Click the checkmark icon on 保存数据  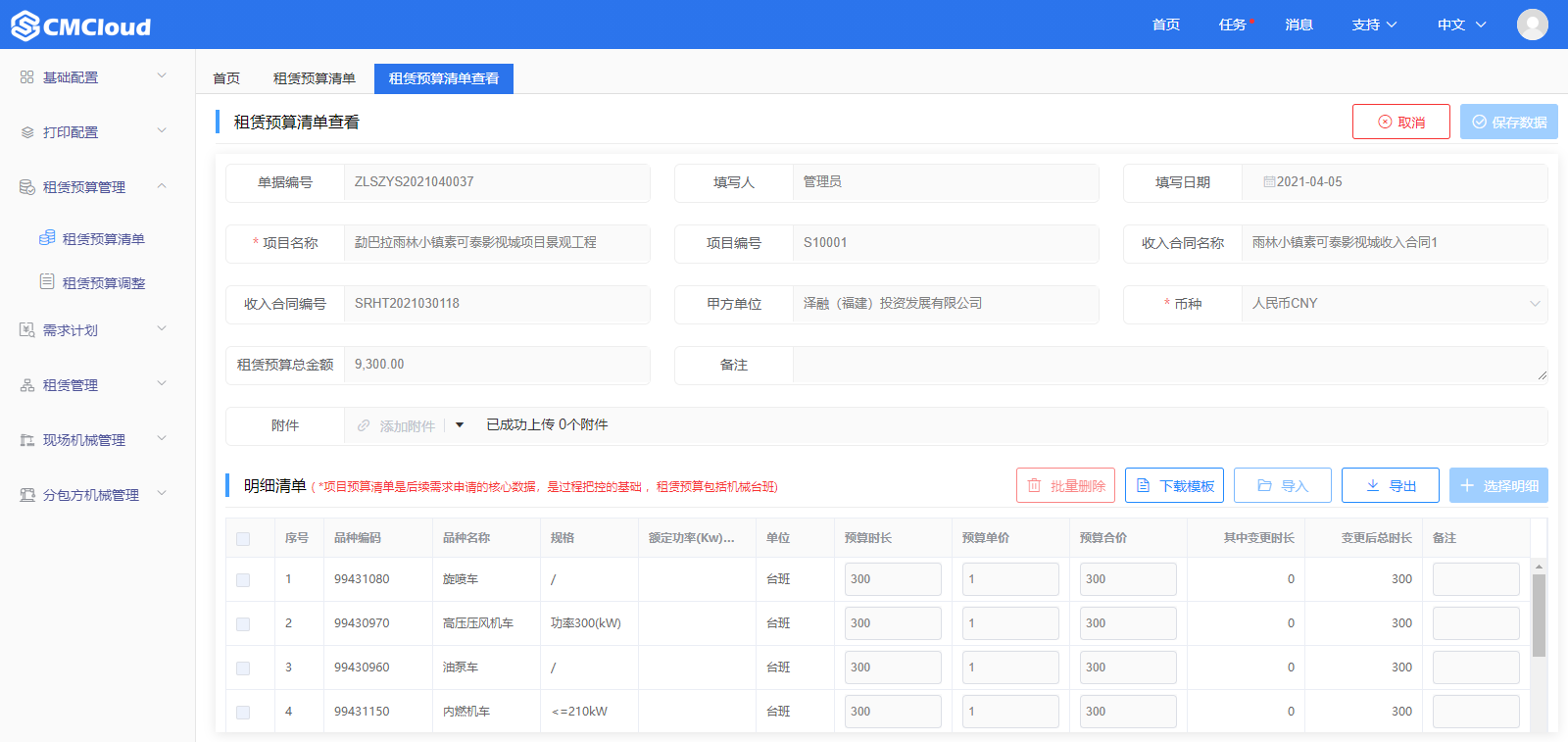click(x=1479, y=123)
